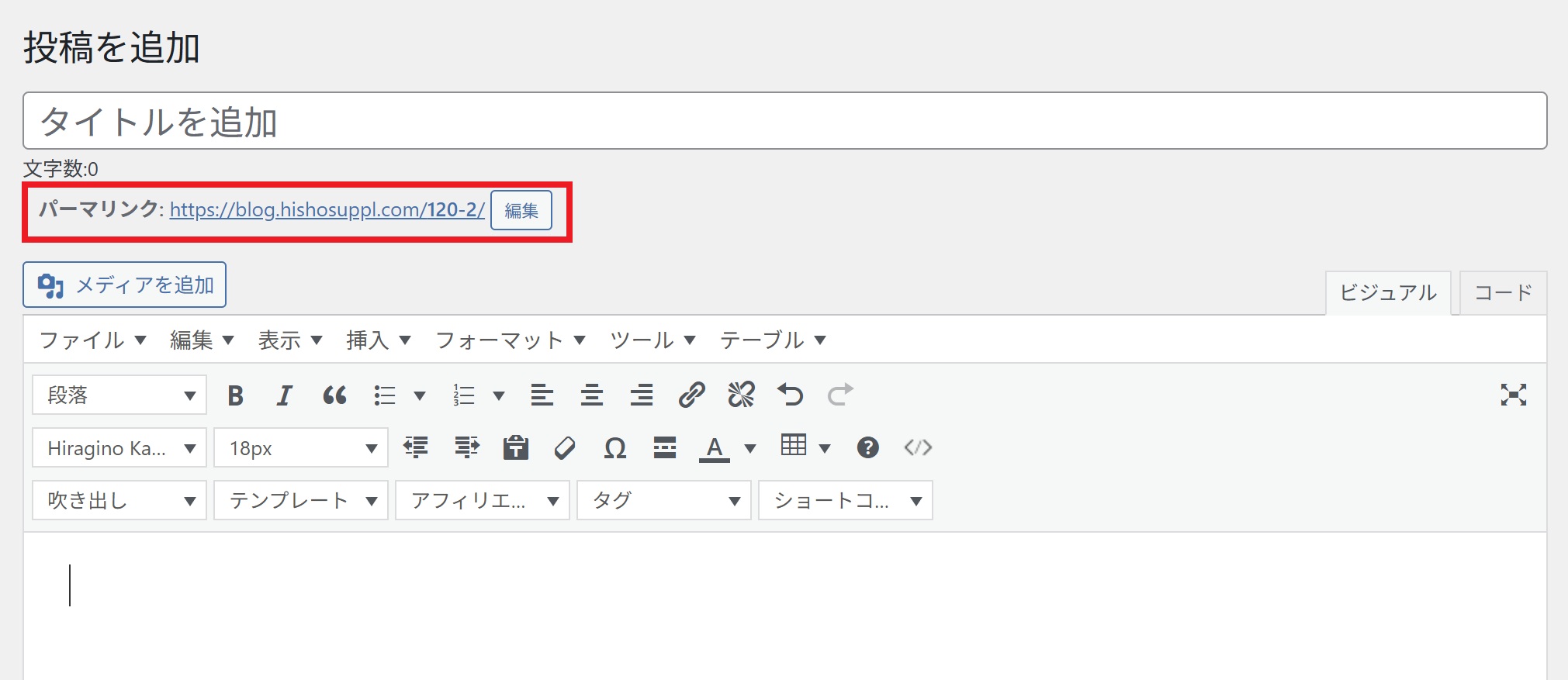Image resolution: width=1568 pixels, height=680 pixels.
Task: Insert a blockquote
Action: coord(334,395)
